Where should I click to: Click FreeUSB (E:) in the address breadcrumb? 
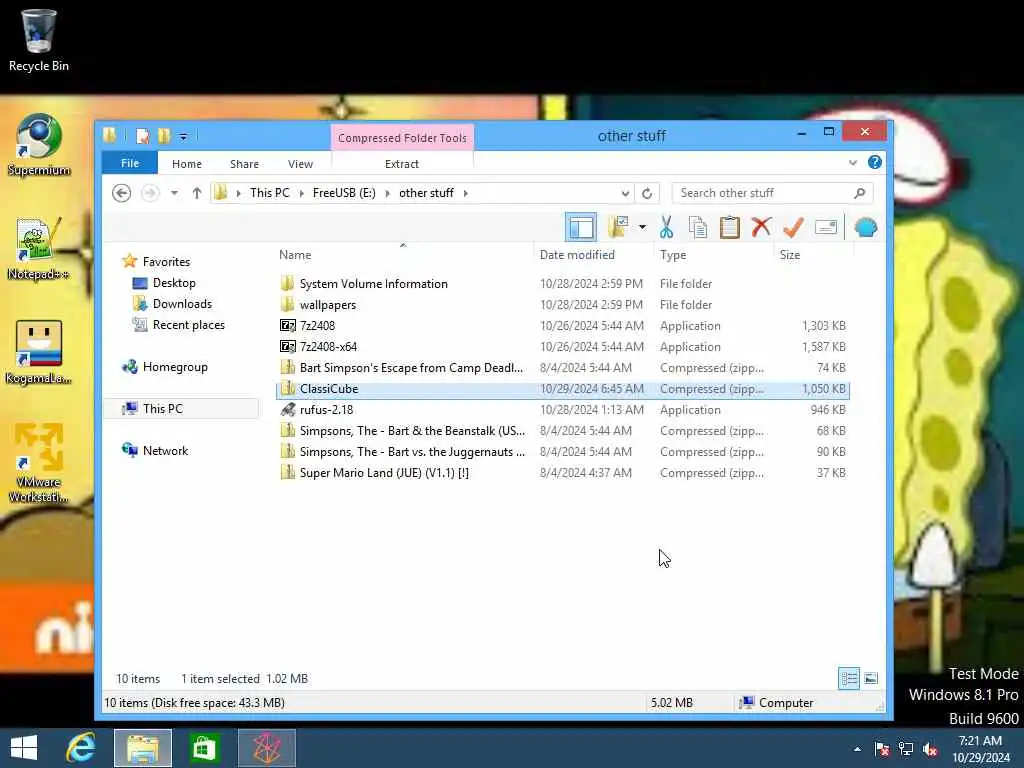[344, 193]
